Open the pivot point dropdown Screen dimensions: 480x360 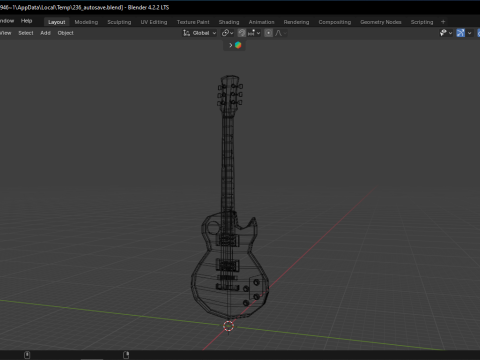(228, 33)
